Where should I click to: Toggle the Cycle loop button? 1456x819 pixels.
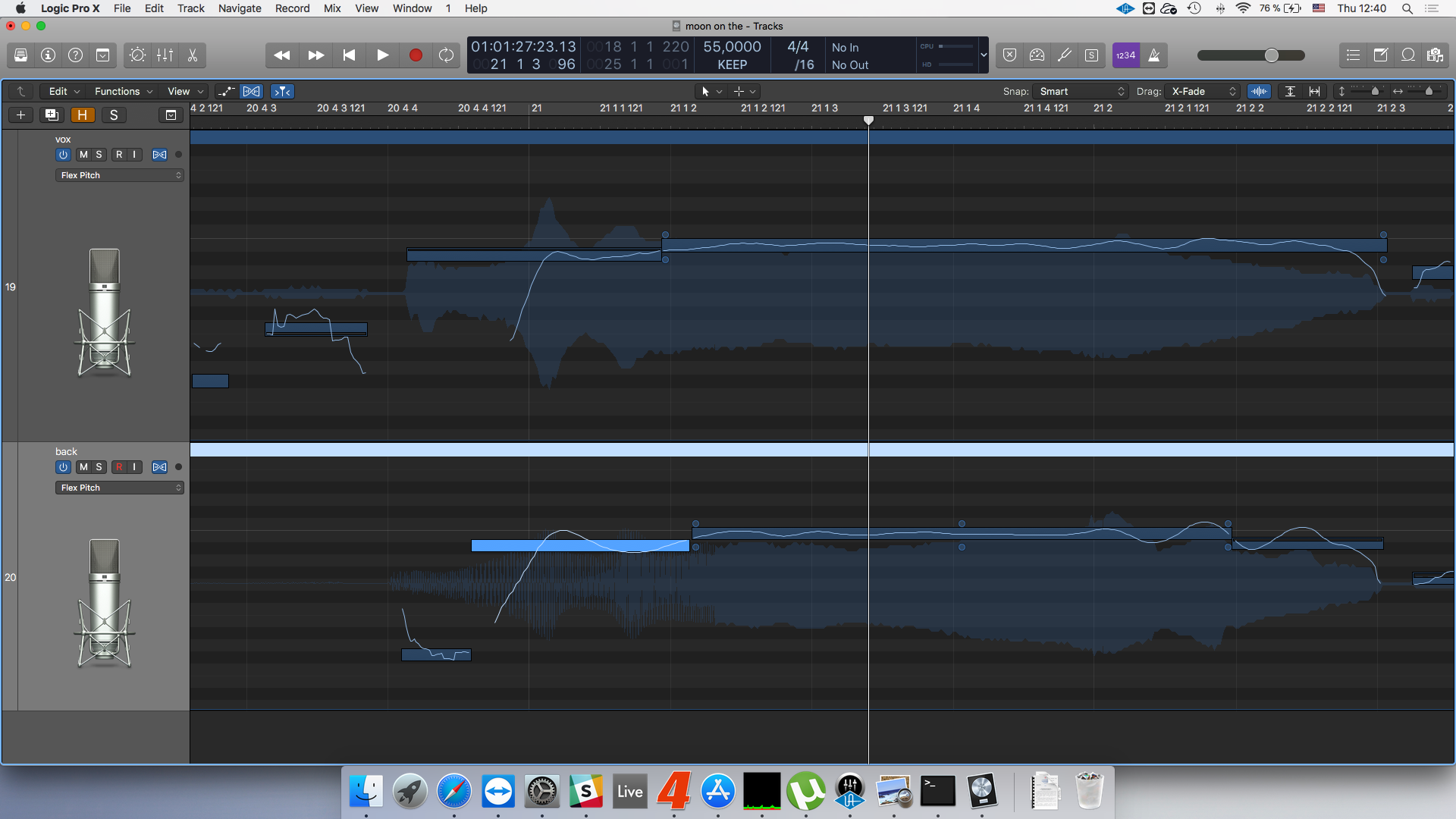click(446, 55)
